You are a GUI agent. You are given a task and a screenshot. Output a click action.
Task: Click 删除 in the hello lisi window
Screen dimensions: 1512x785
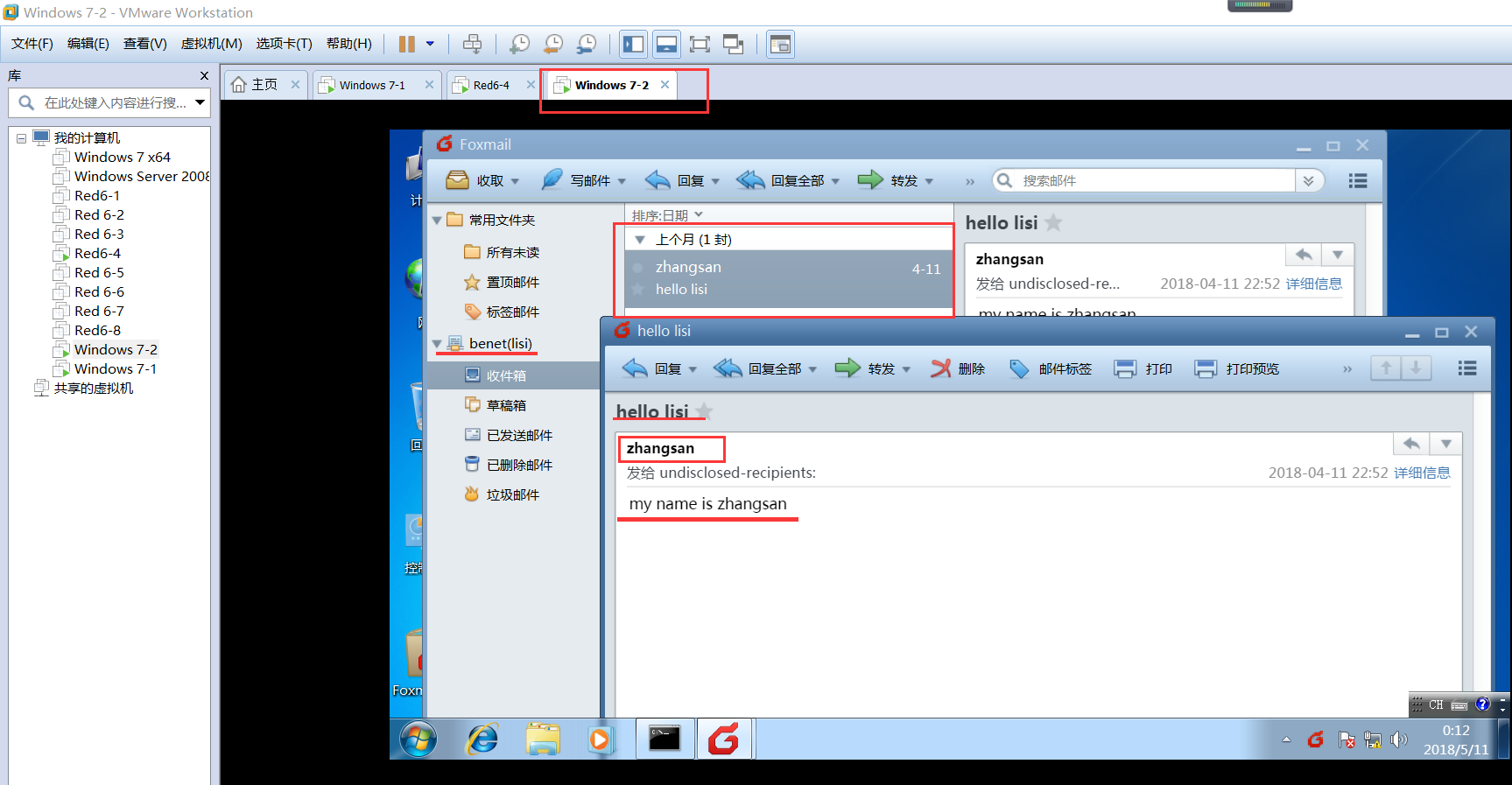[x=958, y=368]
